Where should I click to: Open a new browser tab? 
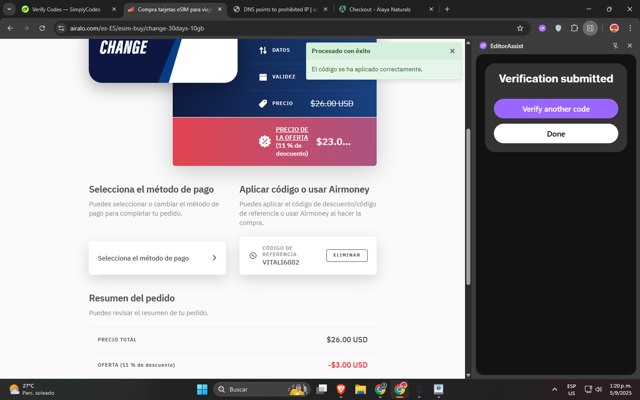click(447, 9)
